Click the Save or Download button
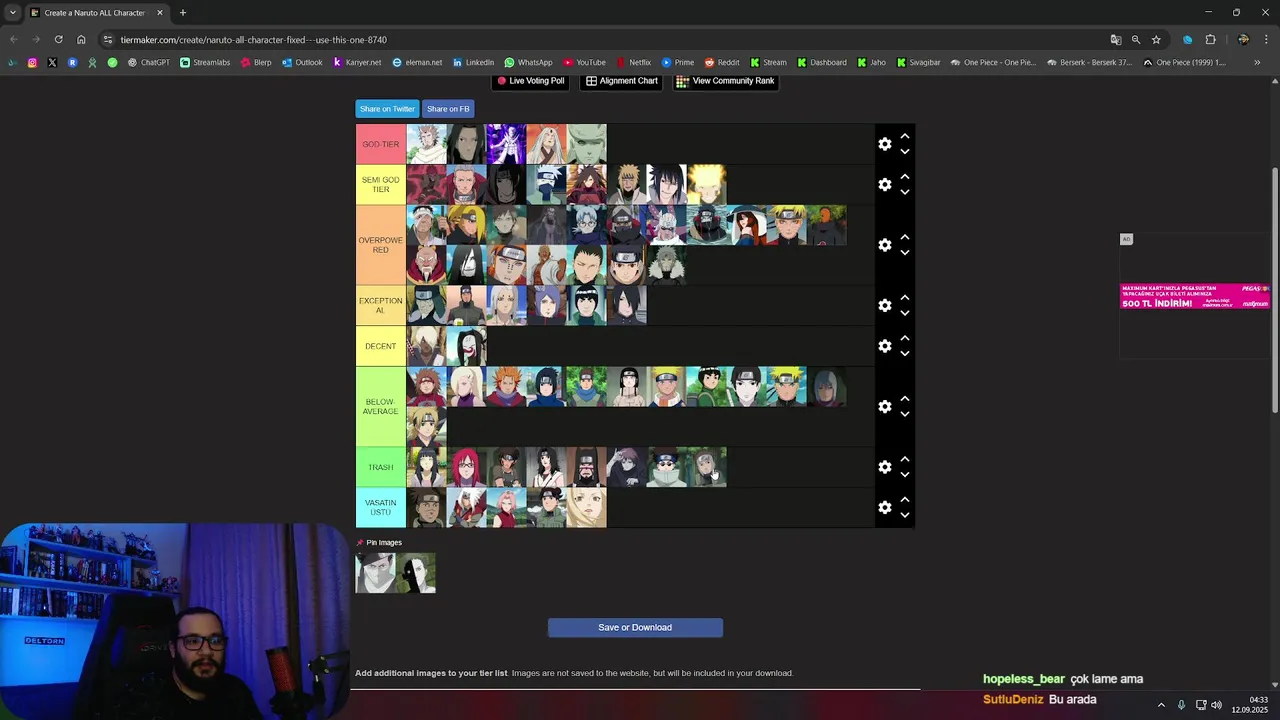The height and width of the screenshot is (720, 1280). pyautogui.click(x=635, y=628)
